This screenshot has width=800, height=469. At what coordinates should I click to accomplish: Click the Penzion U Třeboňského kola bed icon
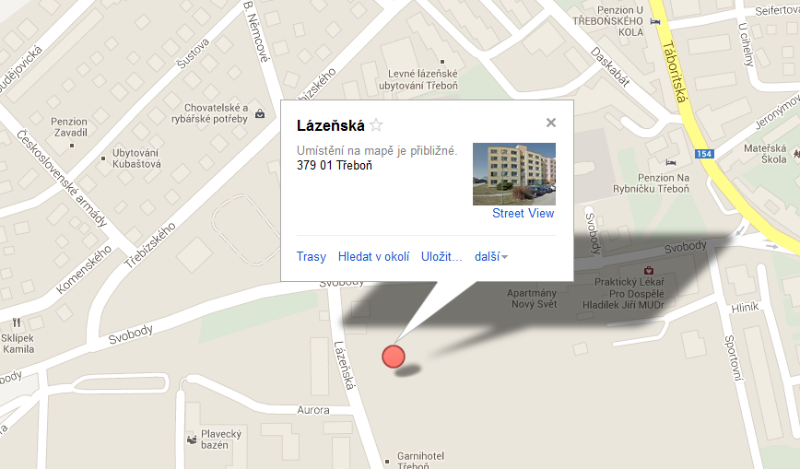[x=655, y=21]
